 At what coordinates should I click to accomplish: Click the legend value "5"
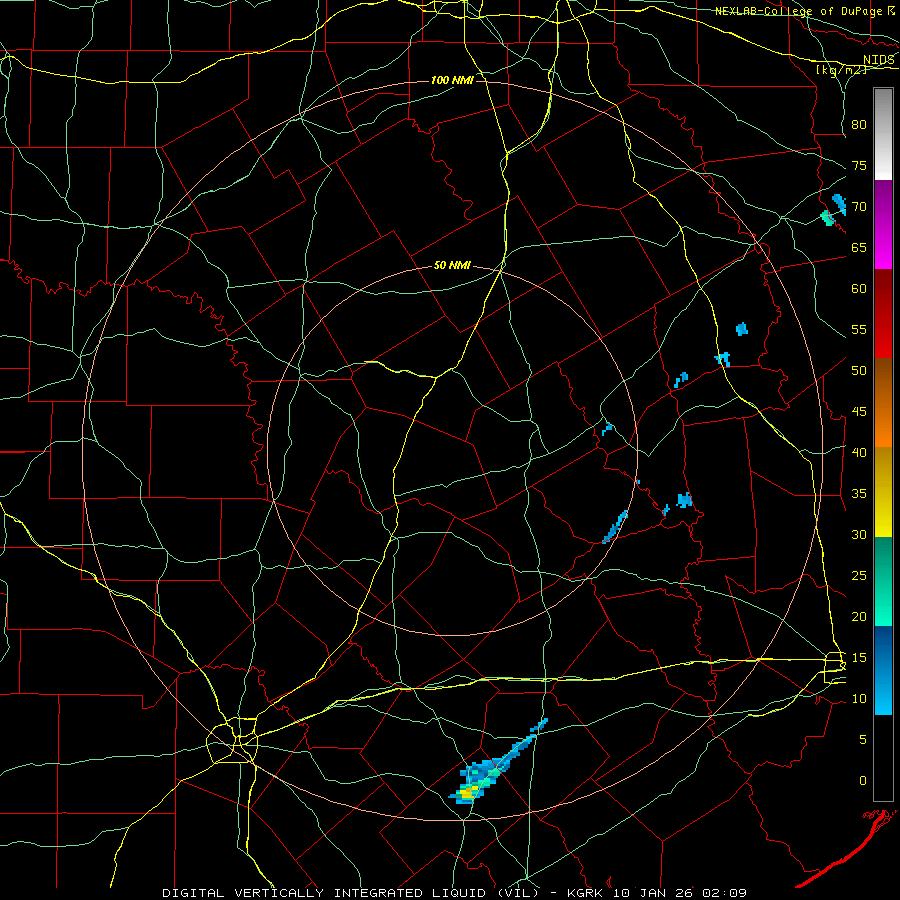[x=863, y=739]
